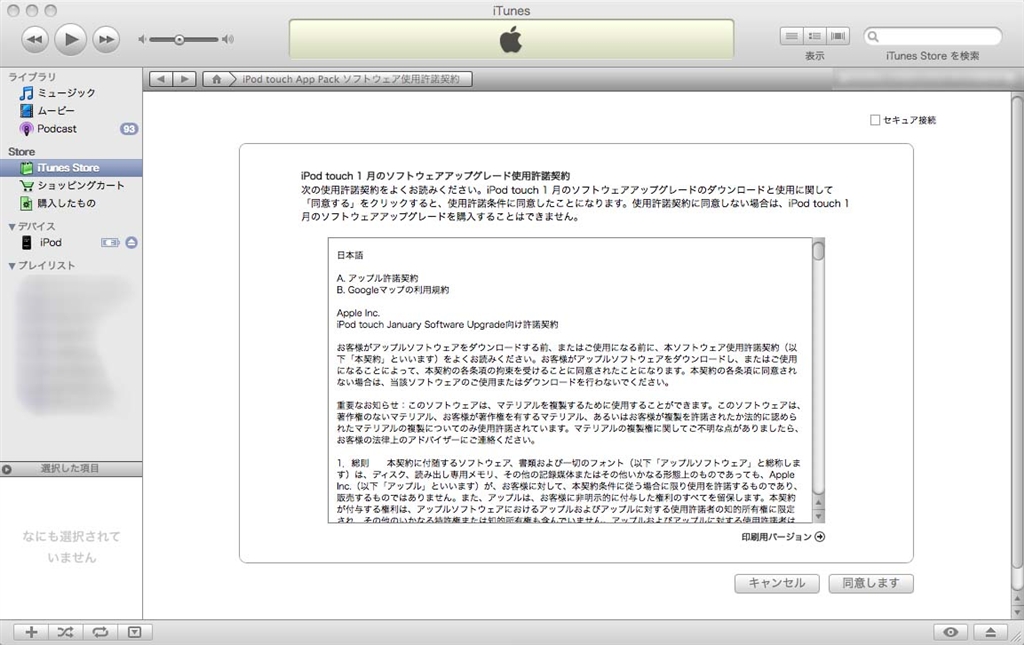
Task: Eject disc with bottom eject button
Action: (990, 632)
